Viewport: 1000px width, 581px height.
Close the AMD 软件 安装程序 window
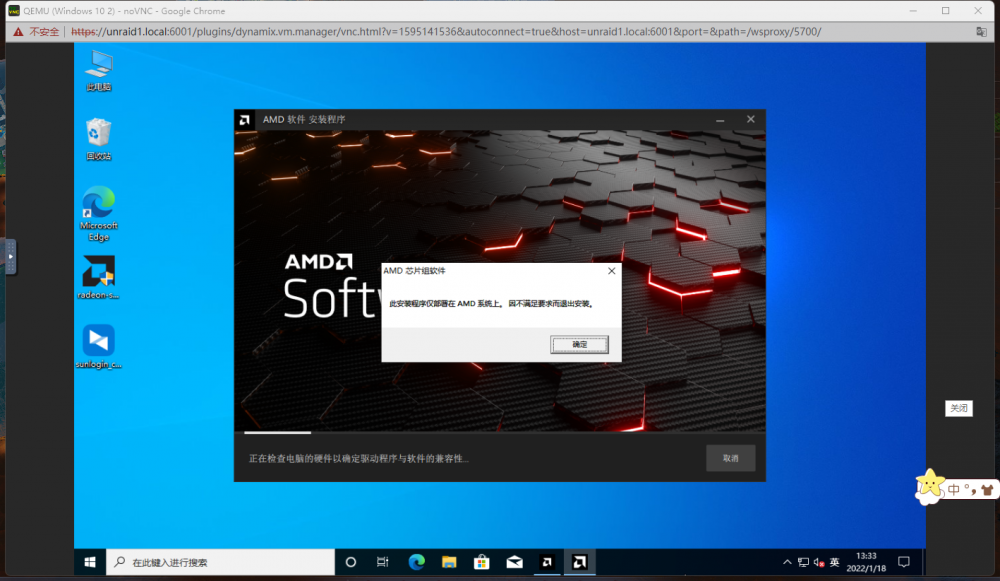(751, 119)
